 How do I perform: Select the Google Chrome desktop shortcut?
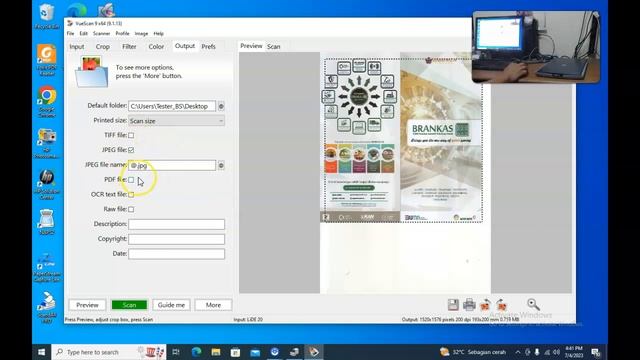47,102
